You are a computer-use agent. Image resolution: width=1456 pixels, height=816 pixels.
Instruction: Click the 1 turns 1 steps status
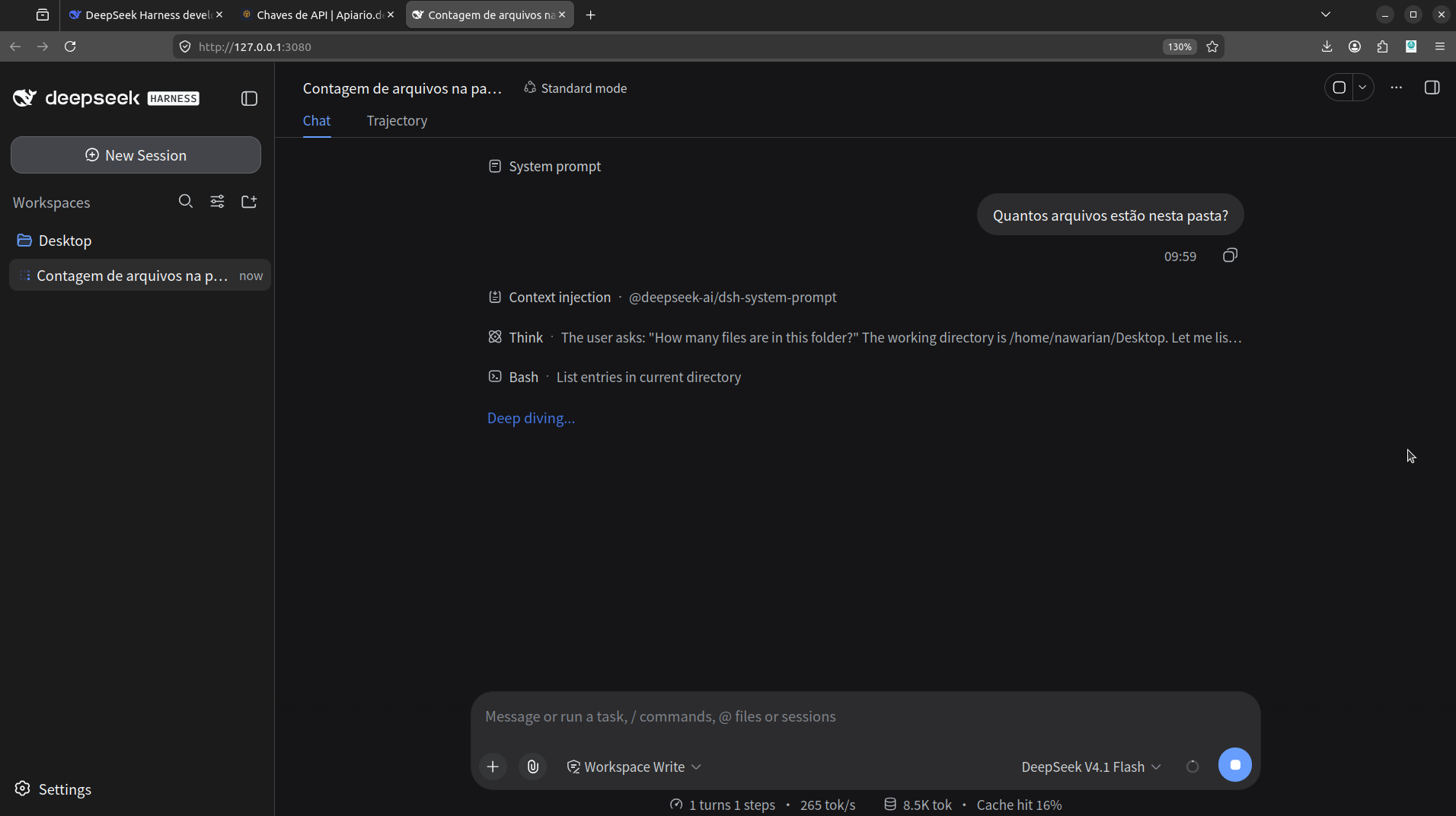pyautogui.click(x=723, y=805)
